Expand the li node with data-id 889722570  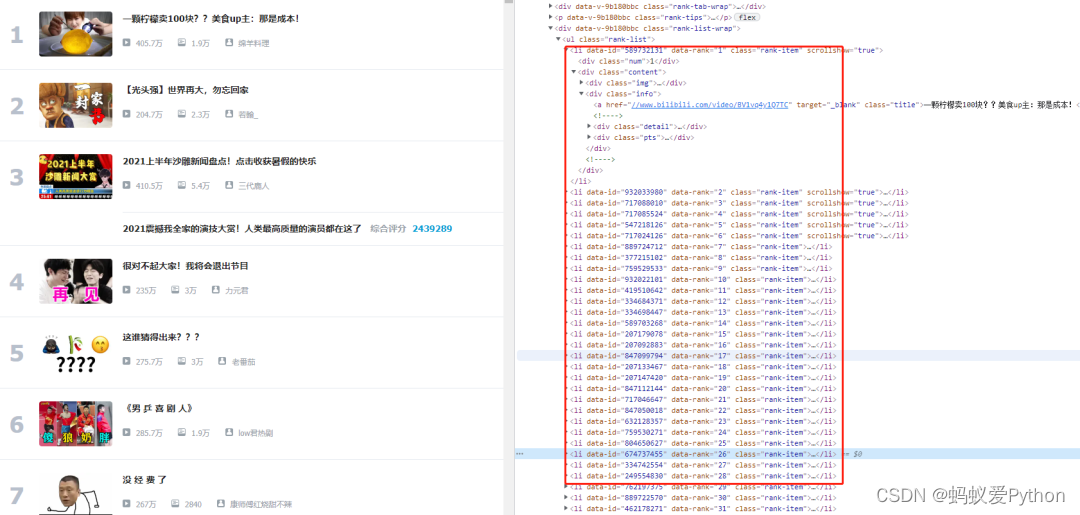pyautogui.click(x=566, y=498)
